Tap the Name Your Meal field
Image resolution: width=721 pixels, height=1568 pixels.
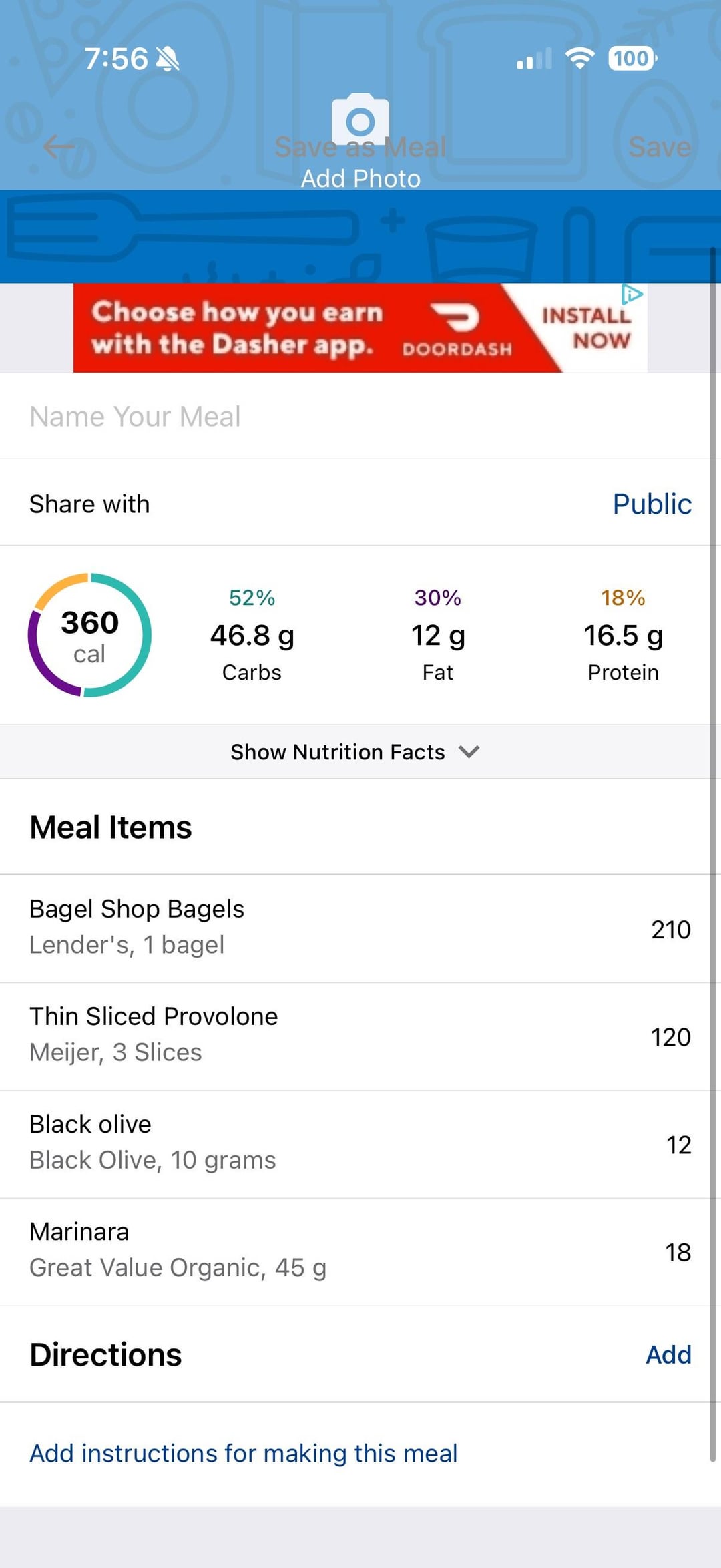tap(267, 417)
